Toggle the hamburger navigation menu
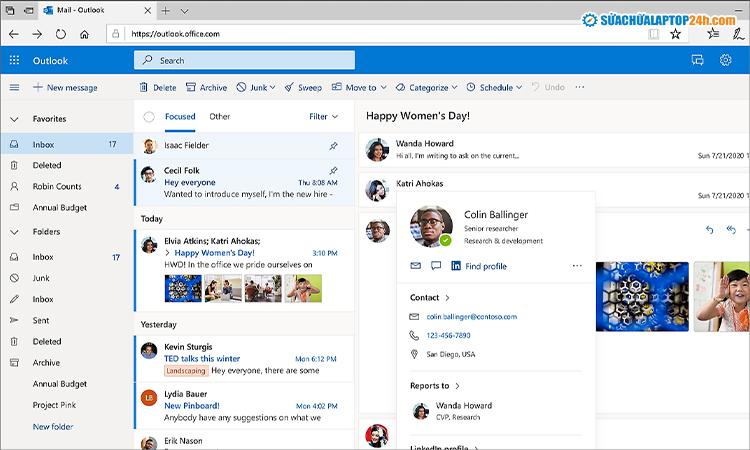This screenshot has height=450, width=750. coord(14,88)
